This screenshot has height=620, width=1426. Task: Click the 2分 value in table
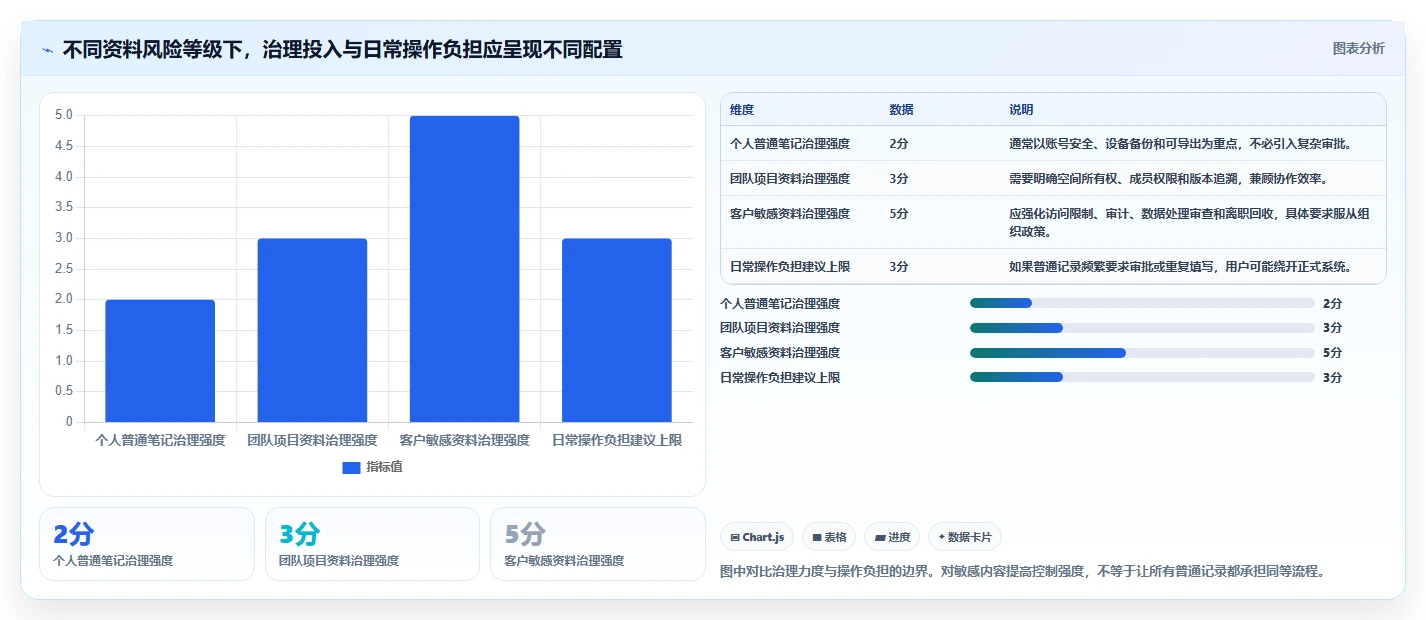click(899, 144)
